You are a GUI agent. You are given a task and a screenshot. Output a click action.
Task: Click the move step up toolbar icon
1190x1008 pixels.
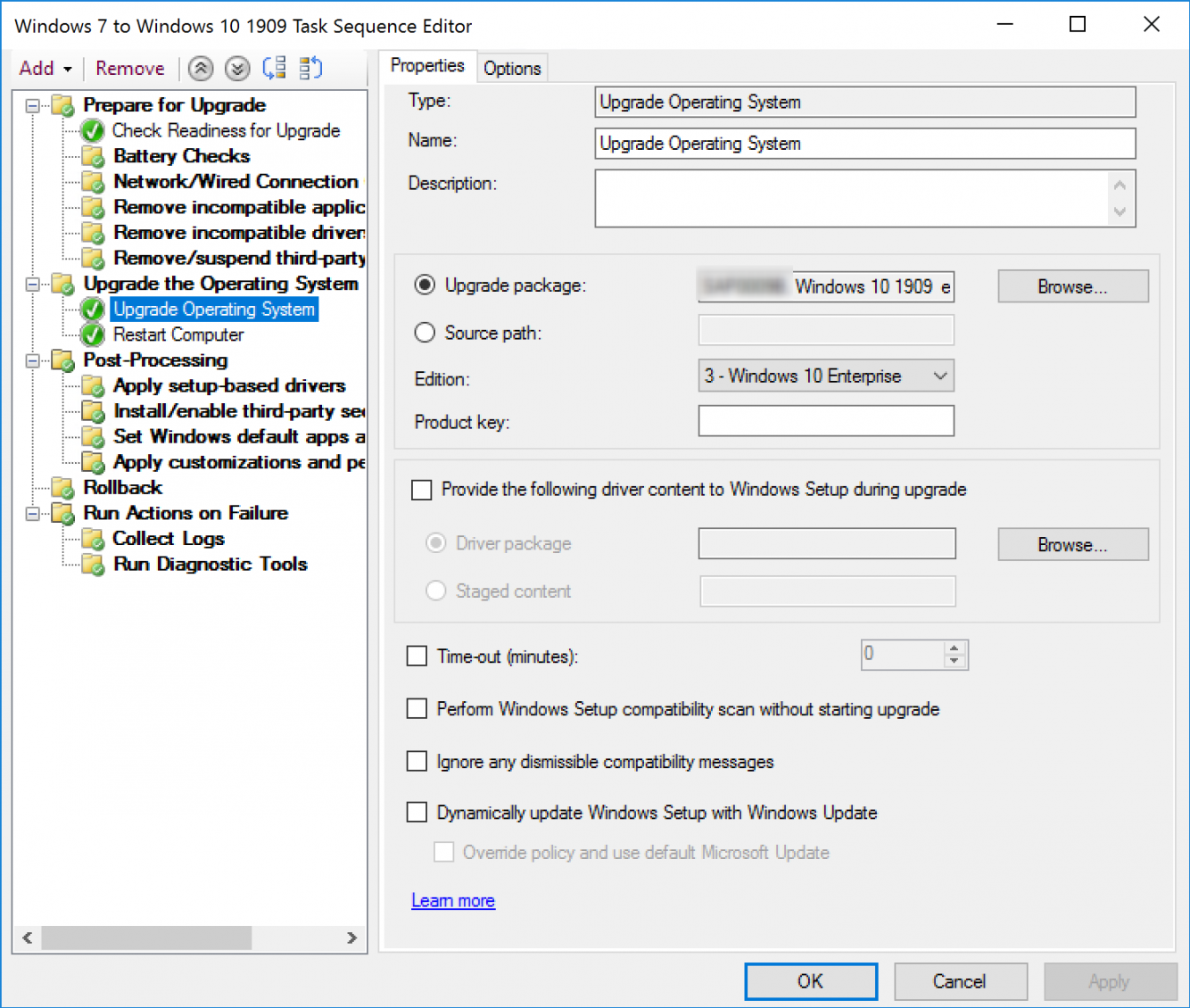pyautogui.click(x=200, y=68)
